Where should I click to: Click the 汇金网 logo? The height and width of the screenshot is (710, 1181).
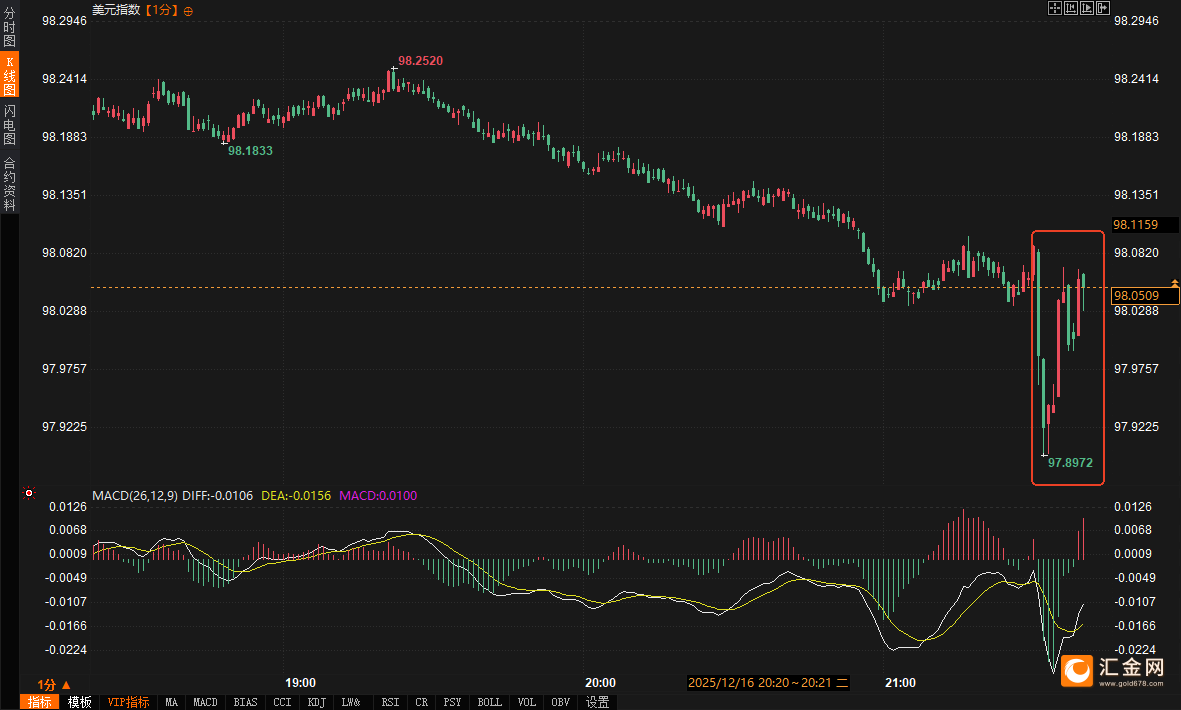[1112, 669]
